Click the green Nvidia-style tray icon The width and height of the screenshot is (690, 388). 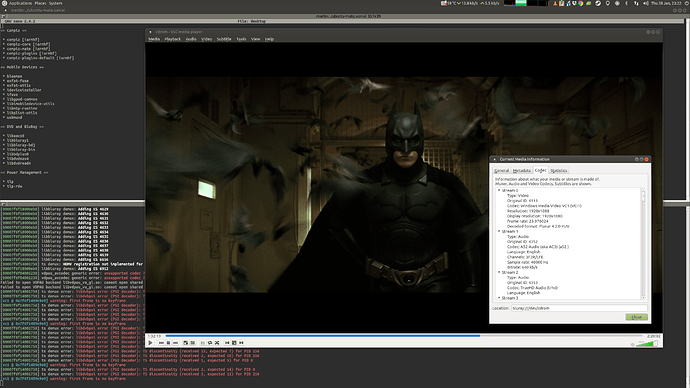[x=589, y=3]
